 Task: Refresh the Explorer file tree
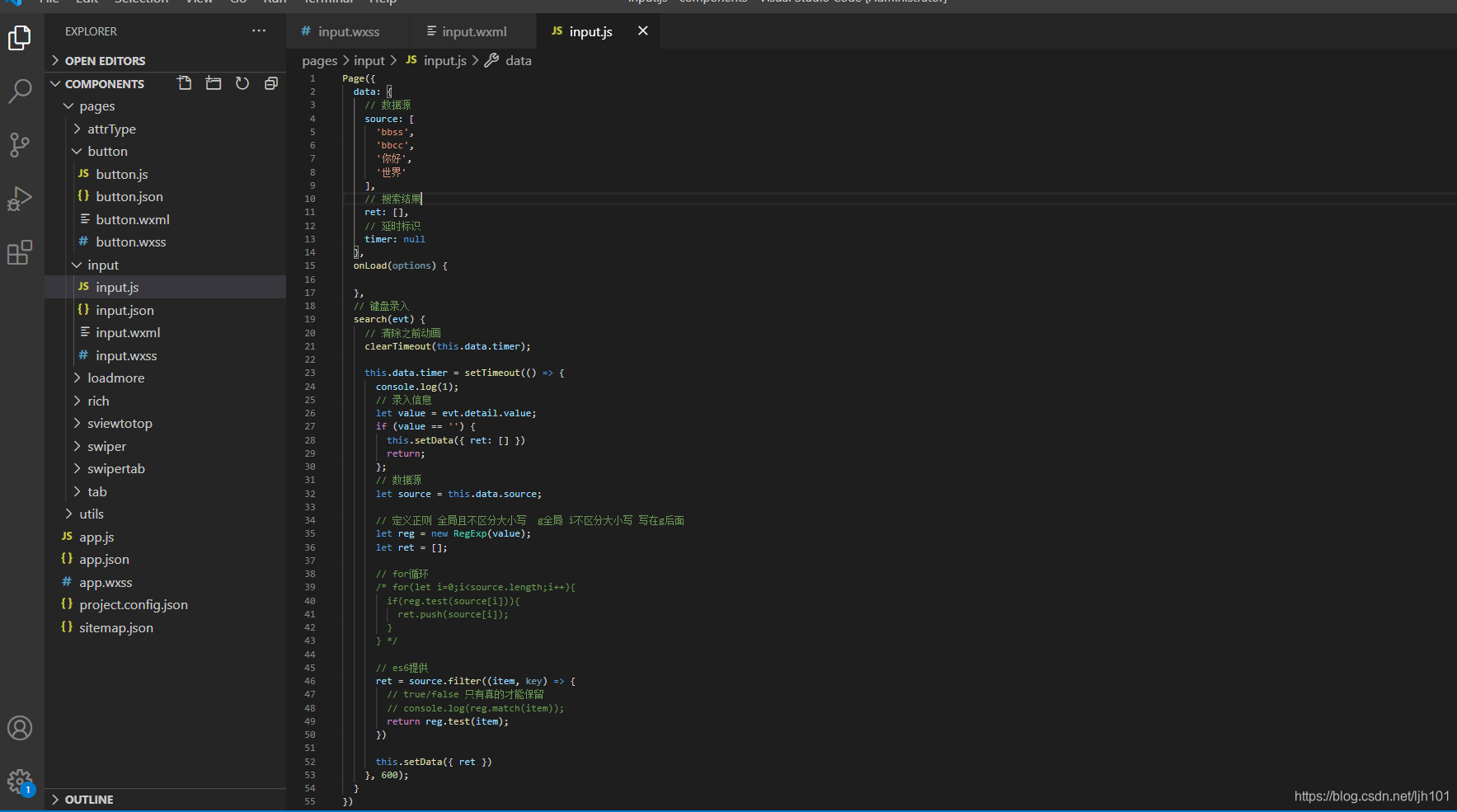point(242,83)
